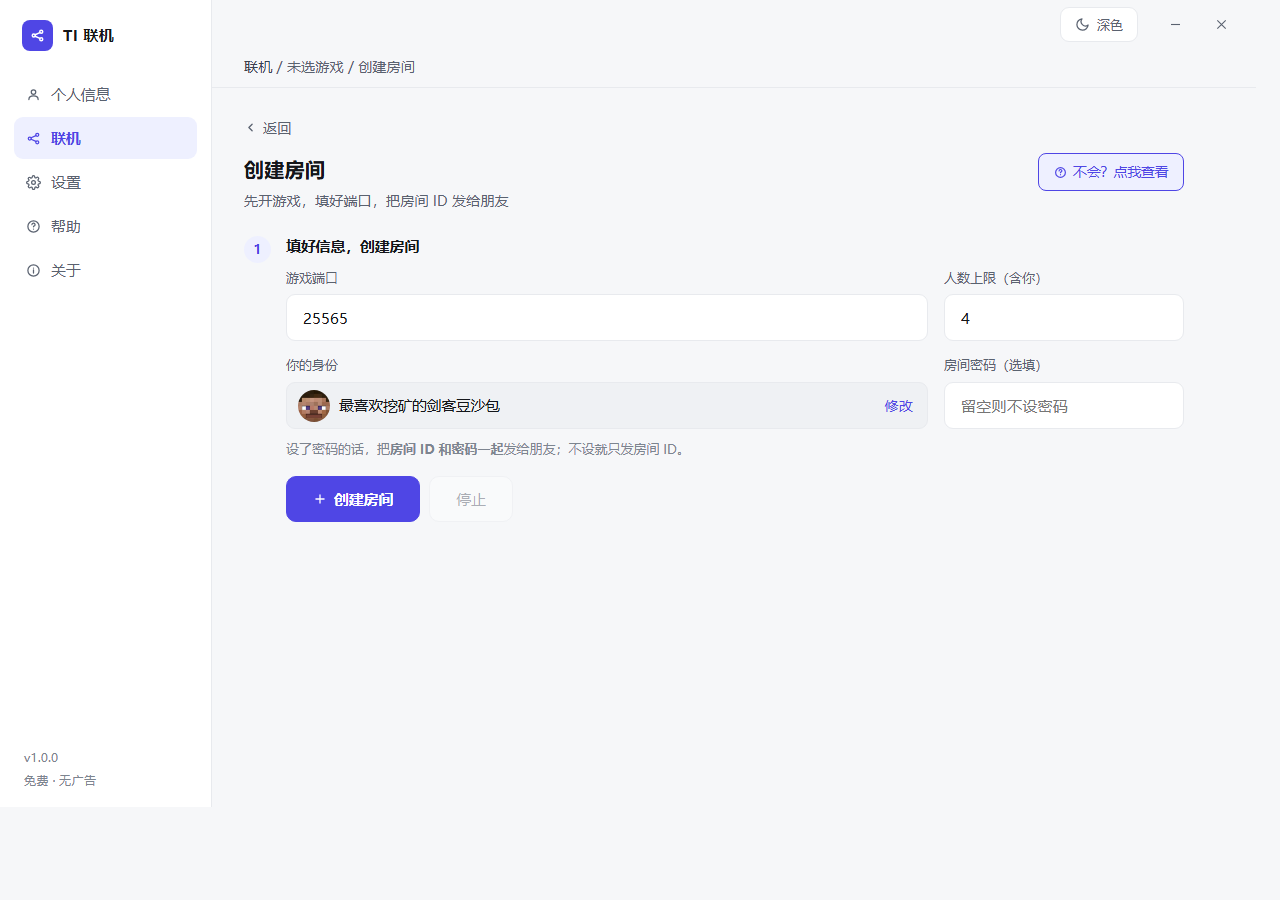1280x900 pixels.
Task: Click the 免费 · 无广告 text
Action: tap(60, 781)
